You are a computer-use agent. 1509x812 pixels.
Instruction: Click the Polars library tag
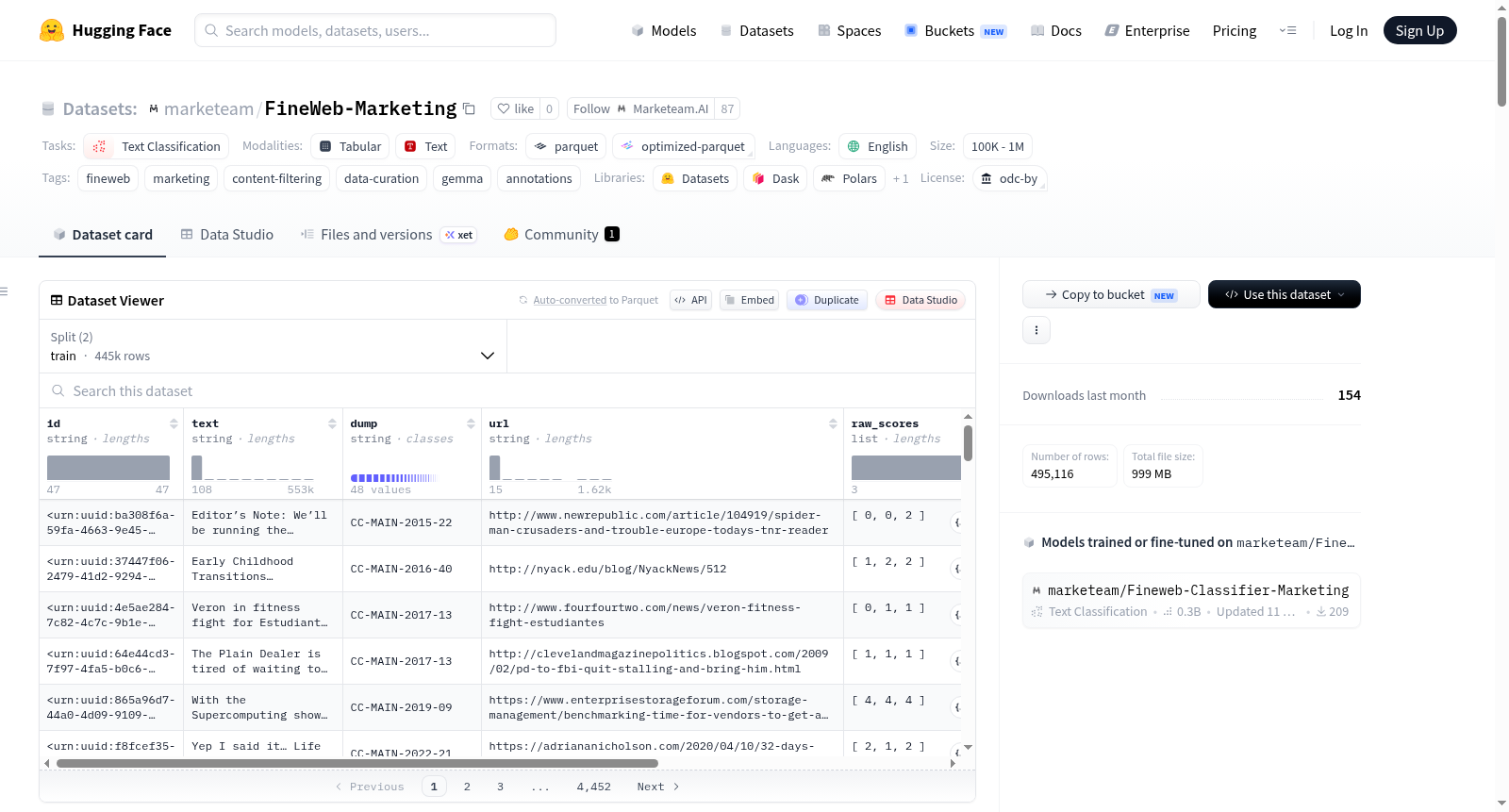click(849, 178)
